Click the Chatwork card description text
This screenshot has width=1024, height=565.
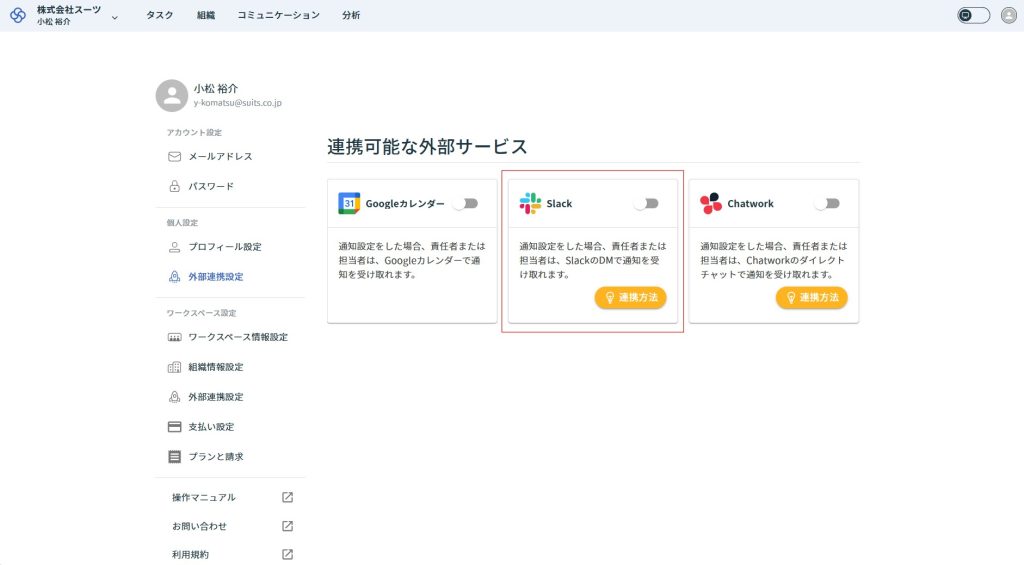(774, 260)
